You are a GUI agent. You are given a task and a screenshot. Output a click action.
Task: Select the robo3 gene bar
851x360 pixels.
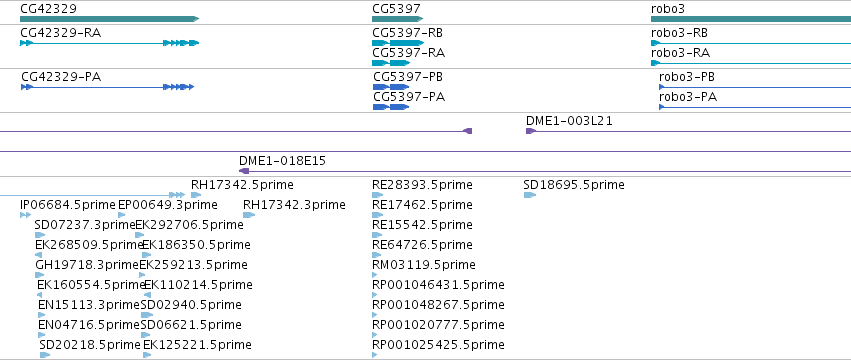(751, 19)
